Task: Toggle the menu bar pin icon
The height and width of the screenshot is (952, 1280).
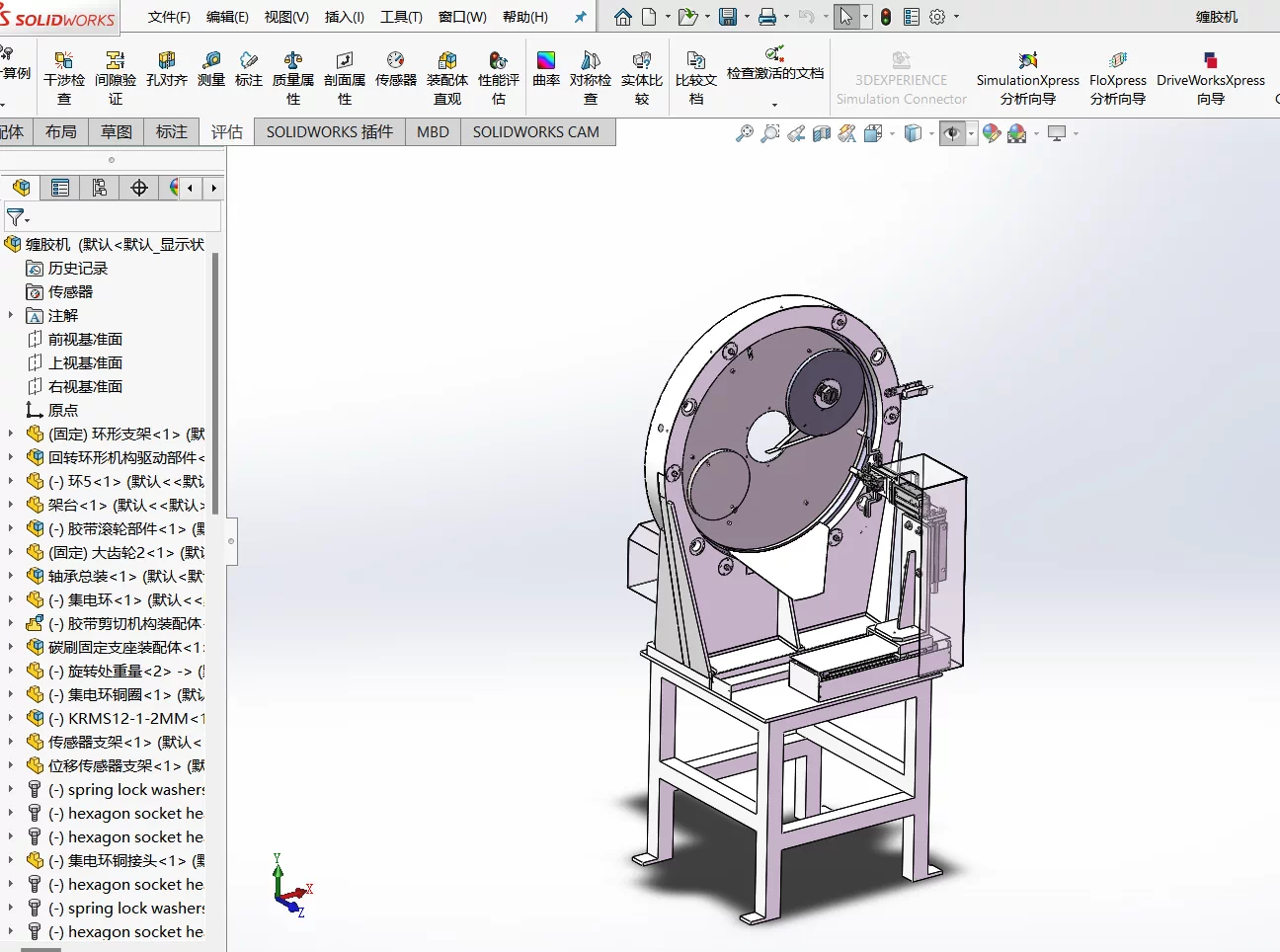Action: point(580,17)
